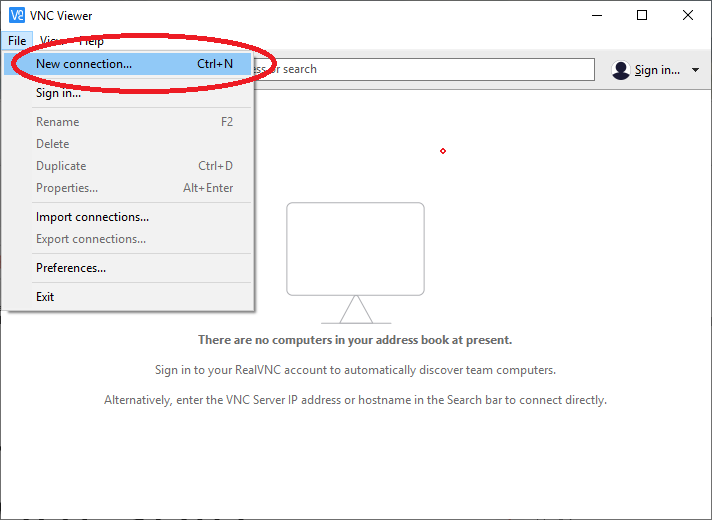Choose Exit in the File menu
Screen dimensions: 712x520
point(128,297)
